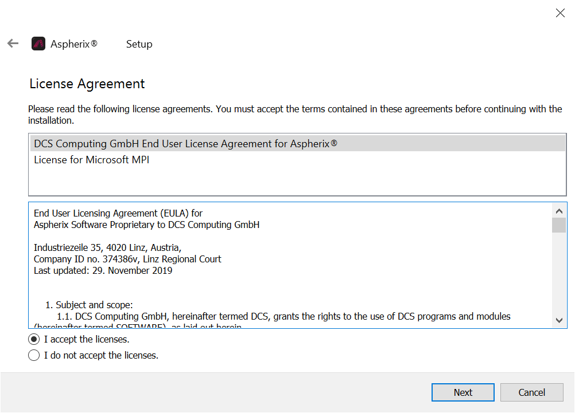Viewport: 575px width, 413px height.
Task: Choose the 'I accept the licenses' radio button
Action: pos(34,339)
